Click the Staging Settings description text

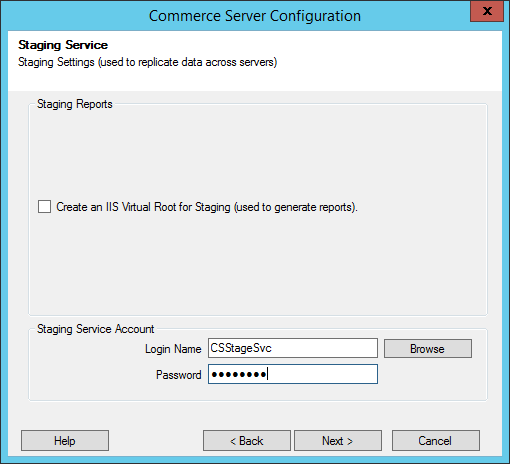pyautogui.click(x=147, y=62)
